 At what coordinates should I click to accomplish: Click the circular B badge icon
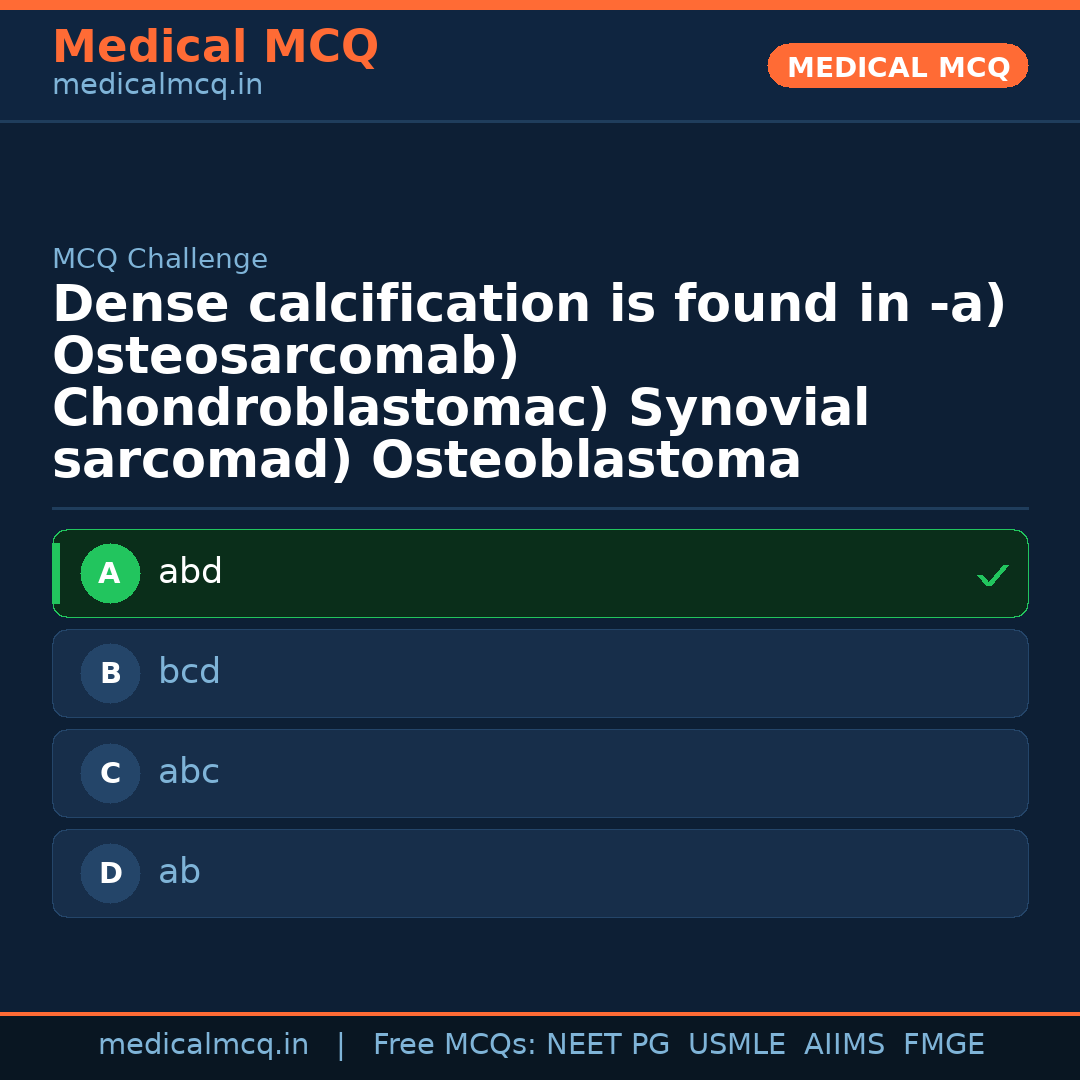point(110,673)
